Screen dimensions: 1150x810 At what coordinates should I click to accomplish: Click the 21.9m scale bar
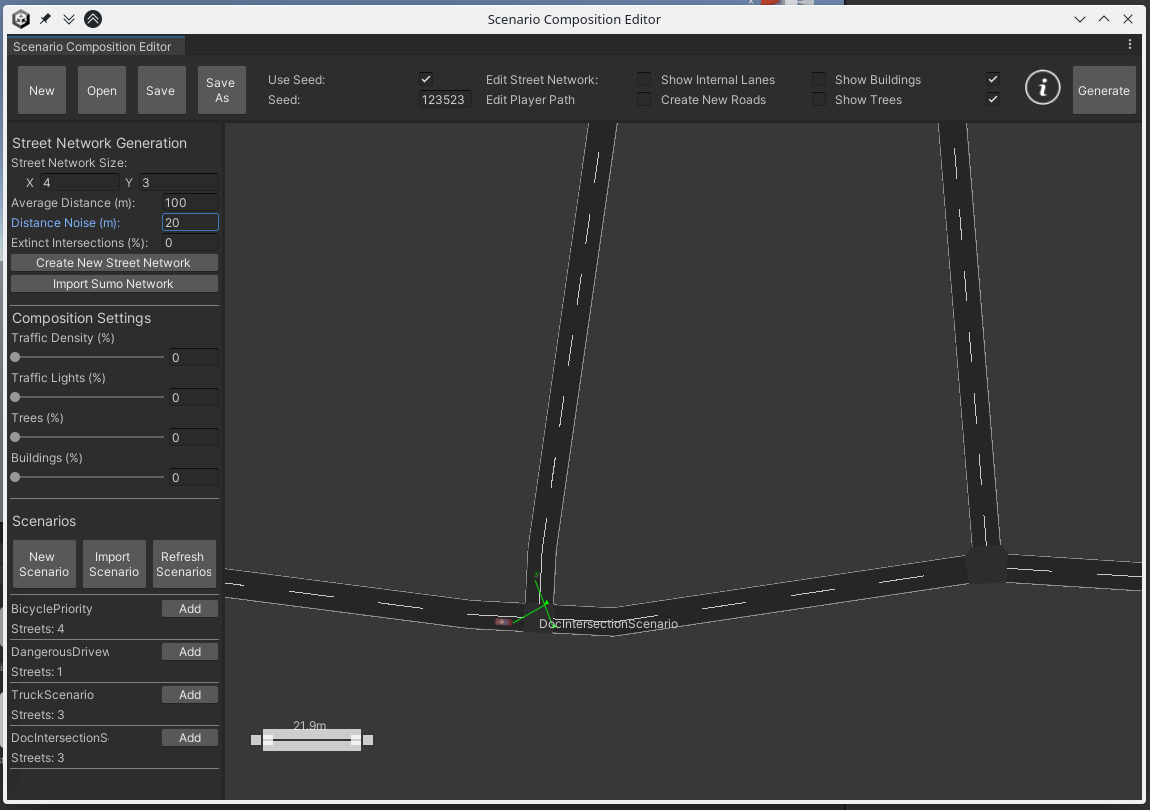(312, 740)
